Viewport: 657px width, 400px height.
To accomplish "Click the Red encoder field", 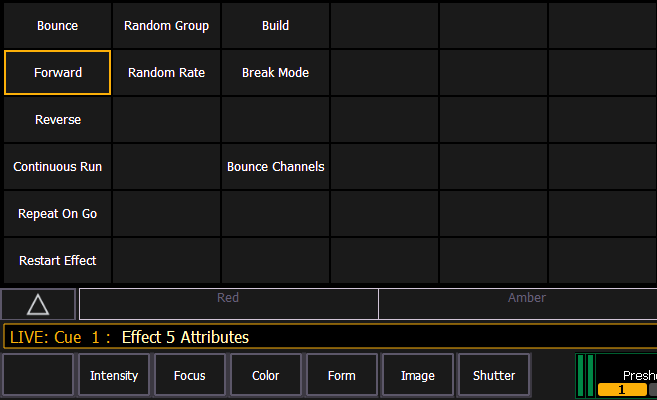I will pyautogui.click(x=228, y=304).
